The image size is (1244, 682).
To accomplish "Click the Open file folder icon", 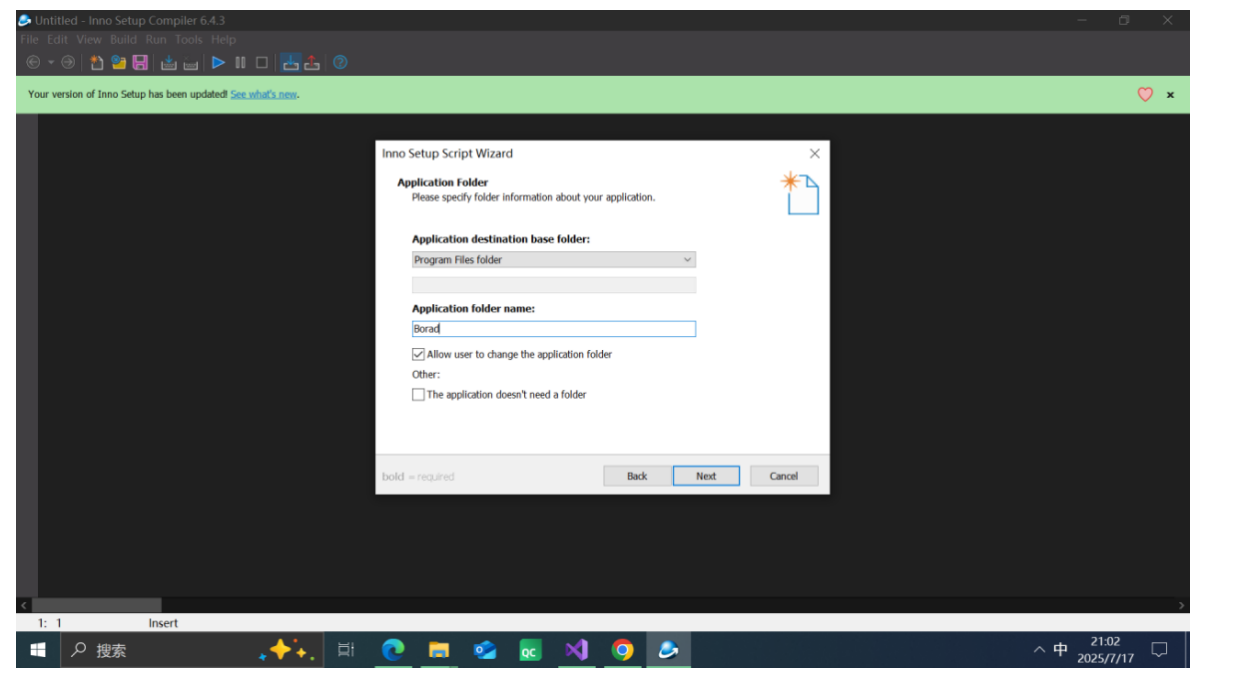I will (119, 62).
